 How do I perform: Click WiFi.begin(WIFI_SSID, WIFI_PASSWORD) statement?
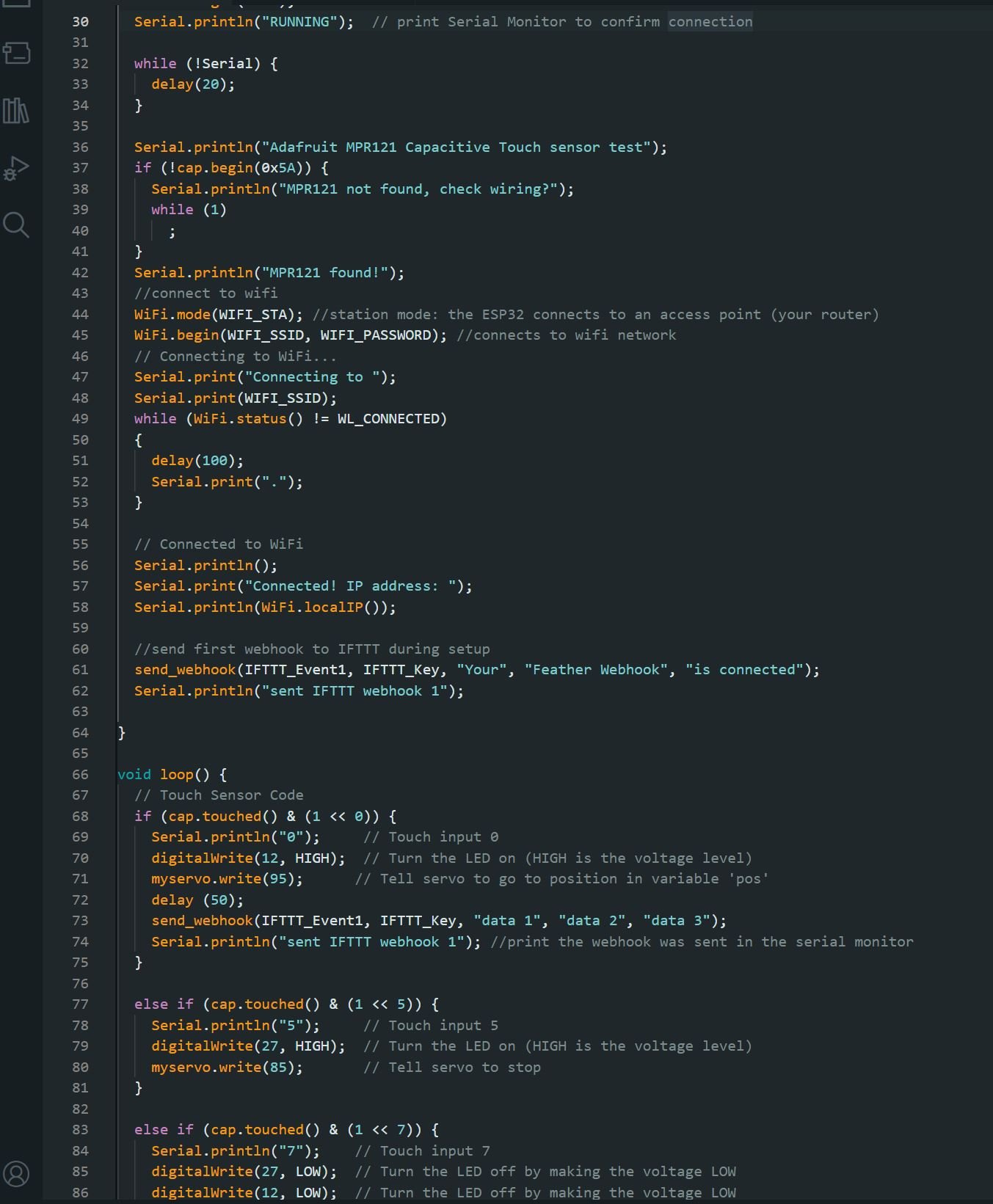pyautogui.click(x=291, y=335)
